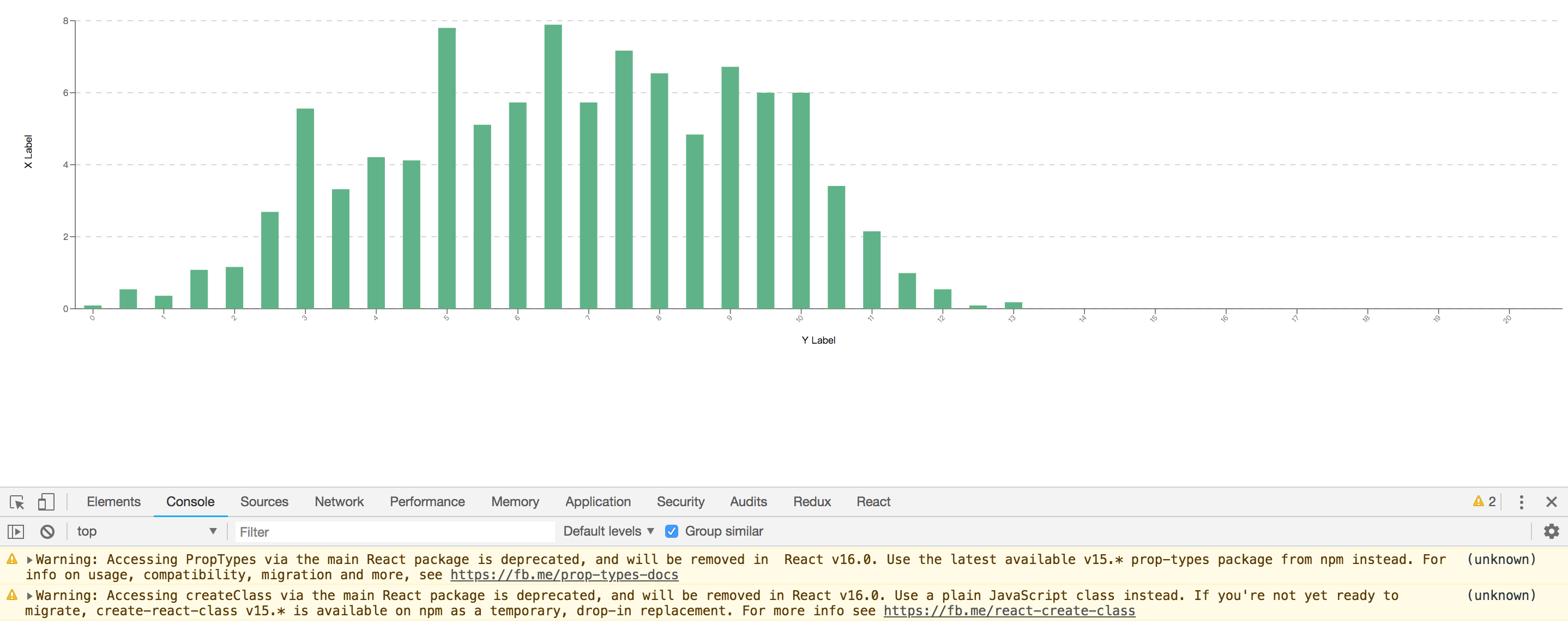Open the customize DevTools three-dot menu

click(x=1521, y=502)
